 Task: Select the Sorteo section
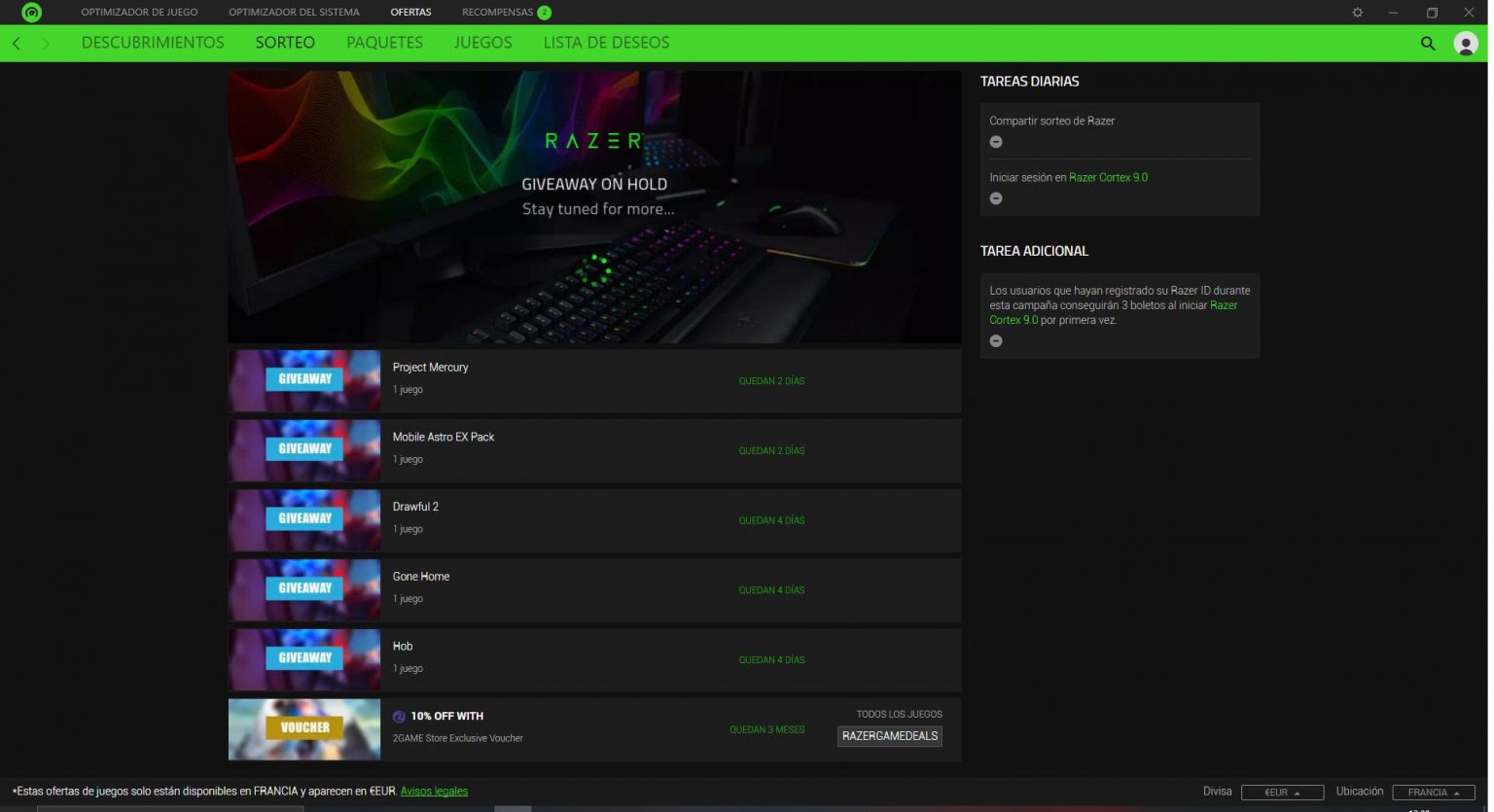[x=286, y=43]
